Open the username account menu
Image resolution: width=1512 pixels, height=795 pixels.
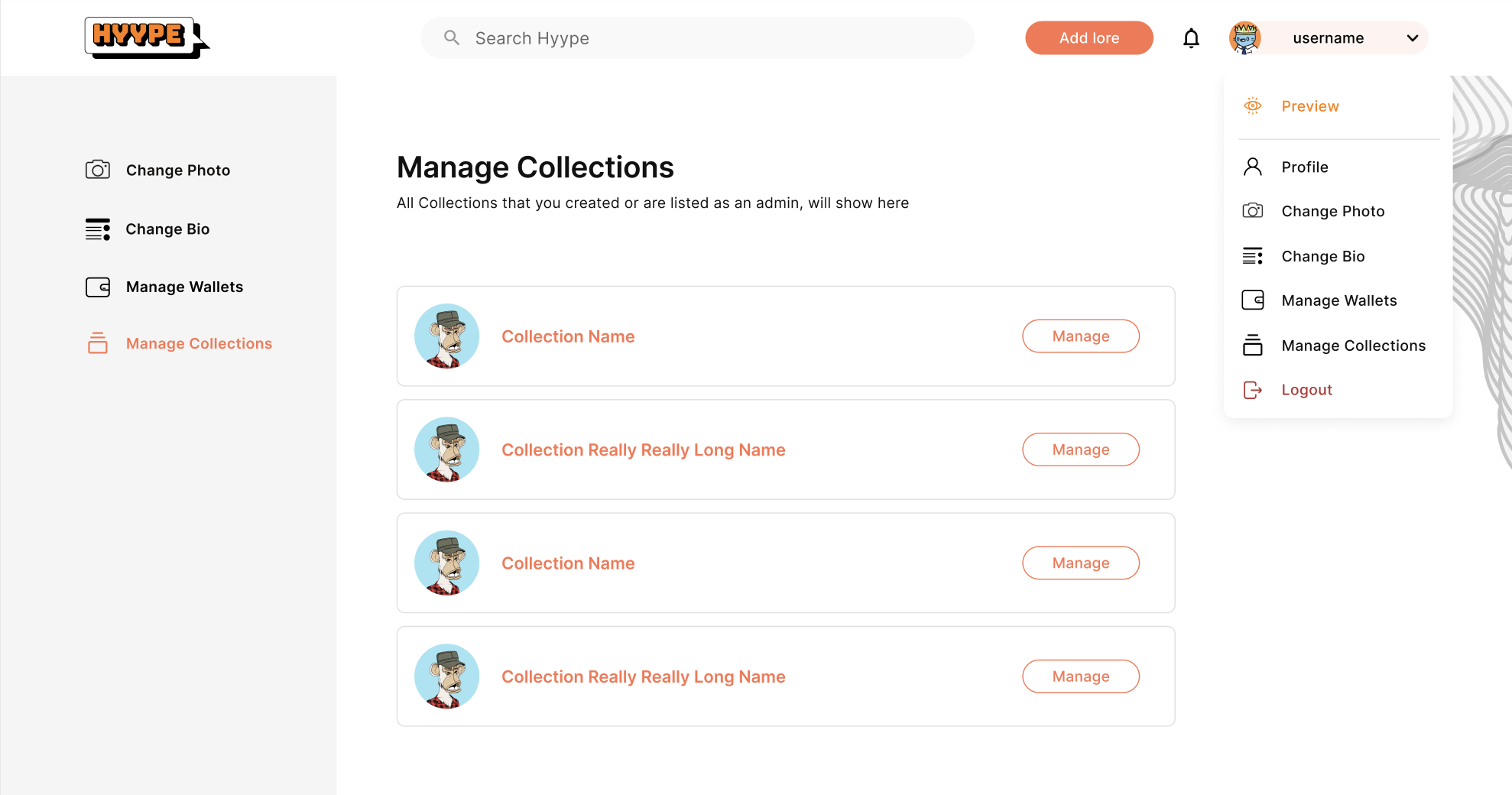point(1329,38)
